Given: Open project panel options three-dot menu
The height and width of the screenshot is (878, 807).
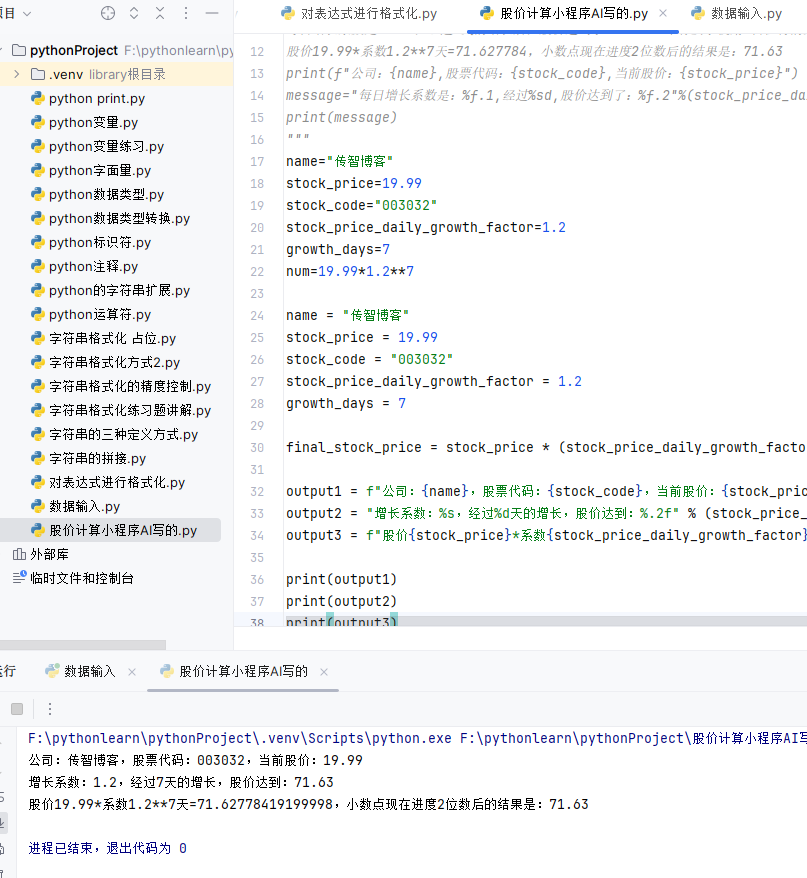Looking at the screenshot, I should [x=185, y=13].
